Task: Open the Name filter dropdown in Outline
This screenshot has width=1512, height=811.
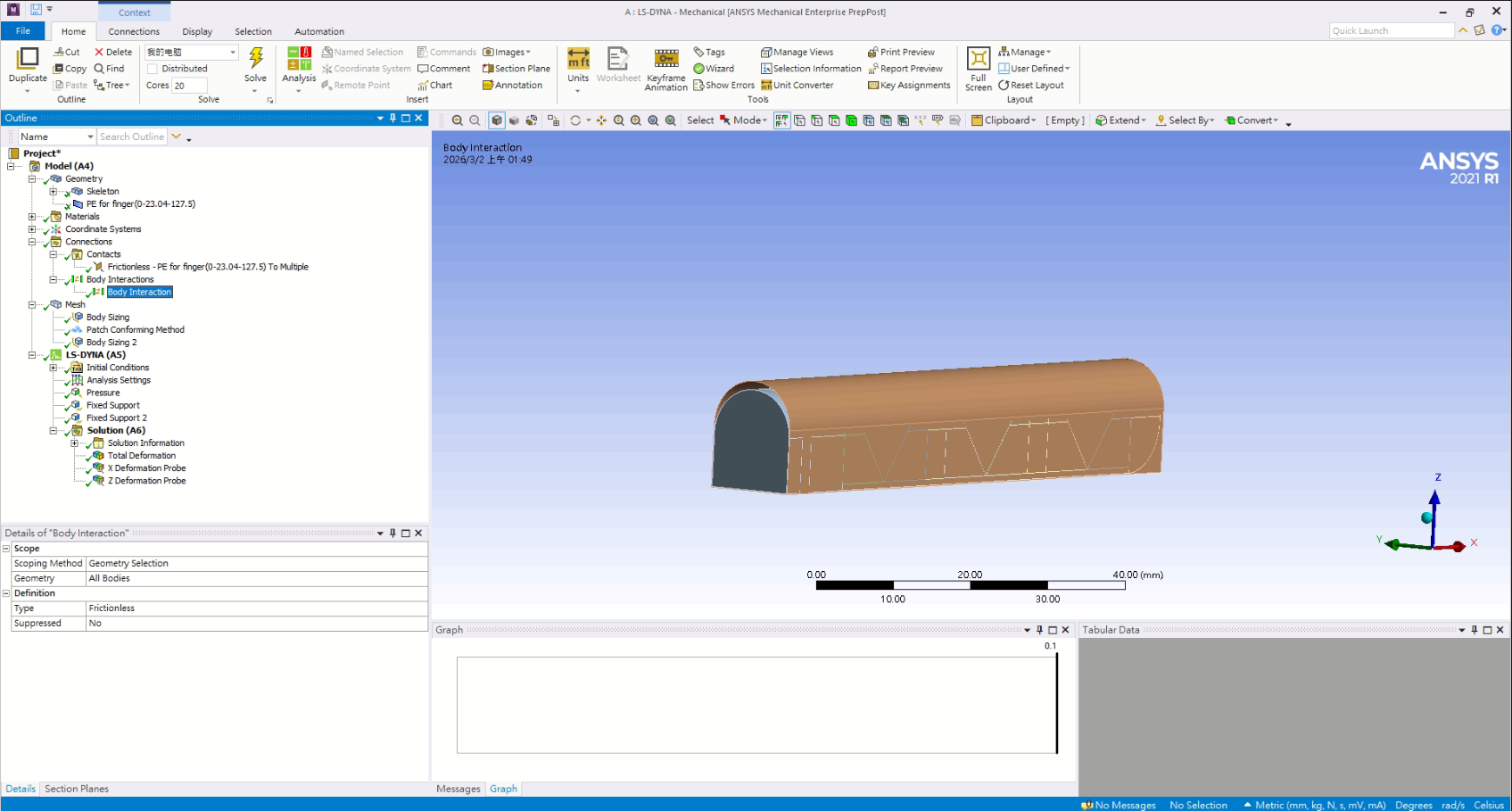Action: pyautogui.click(x=90, y=137)
